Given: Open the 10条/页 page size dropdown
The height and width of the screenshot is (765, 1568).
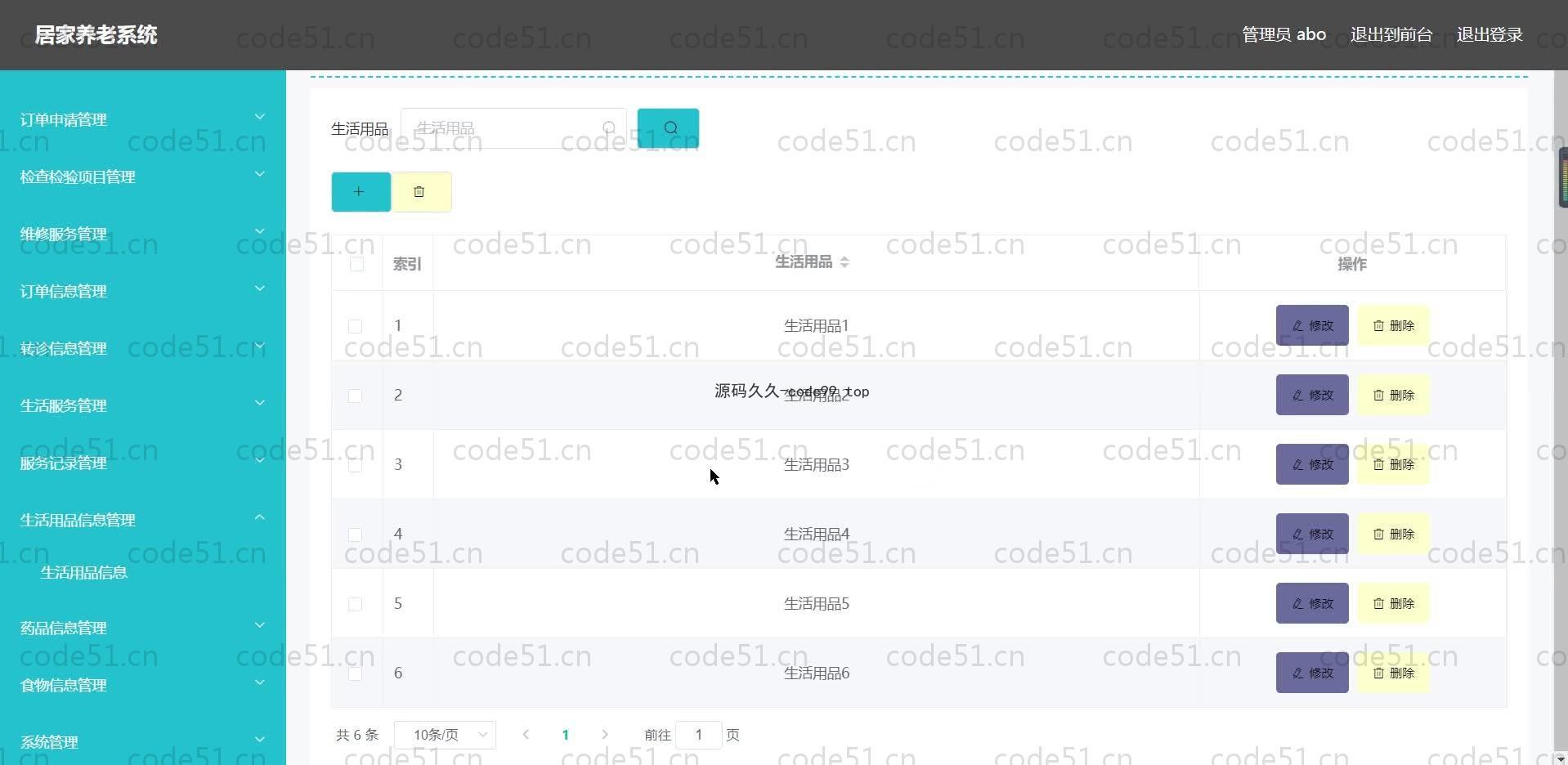Looking at the screenshot, I should [x=445, y=735].
